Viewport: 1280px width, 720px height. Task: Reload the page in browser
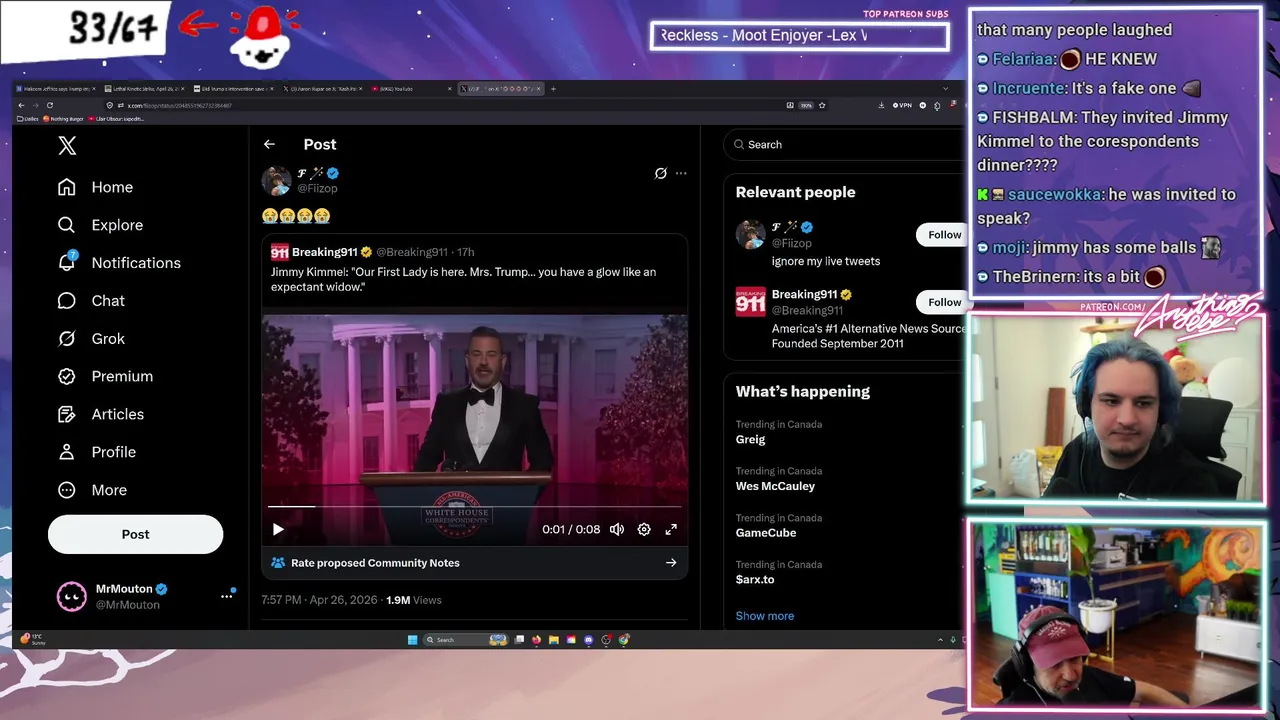pos(50,105)
